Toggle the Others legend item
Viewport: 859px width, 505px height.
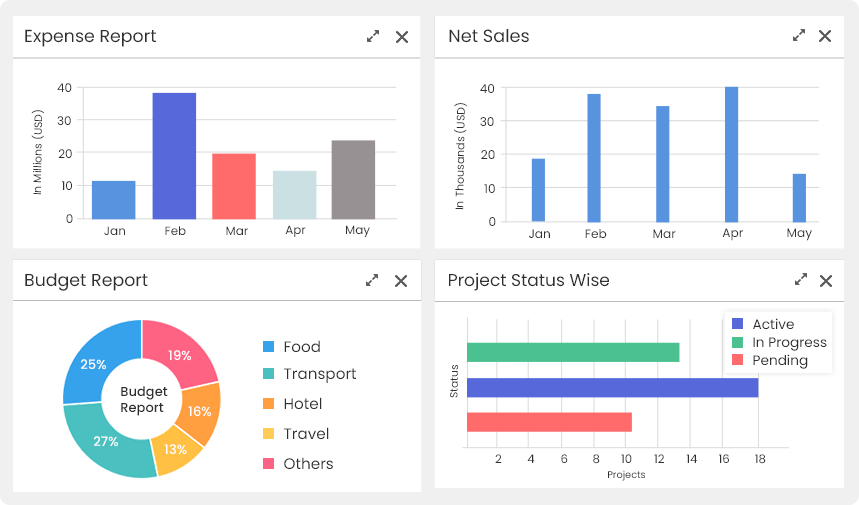point(308,464)
